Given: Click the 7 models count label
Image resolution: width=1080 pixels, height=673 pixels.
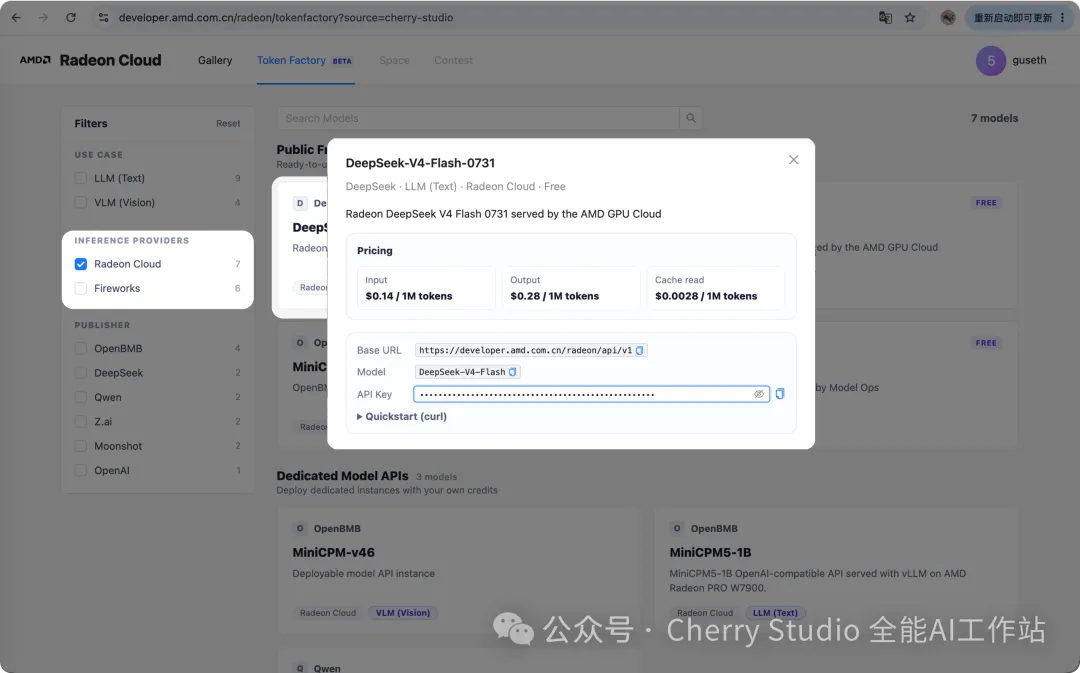Looking at the screenshot, I should coord(995,118).
